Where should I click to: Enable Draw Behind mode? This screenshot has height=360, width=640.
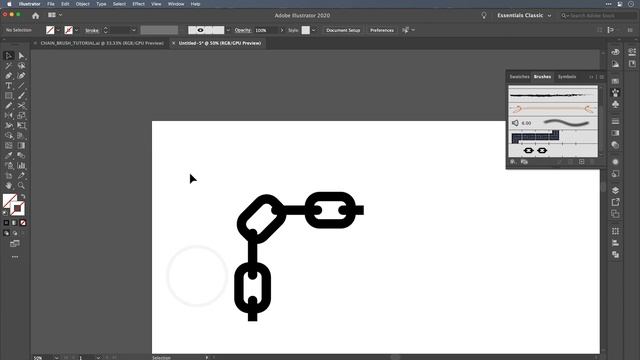tap(15, 233)
